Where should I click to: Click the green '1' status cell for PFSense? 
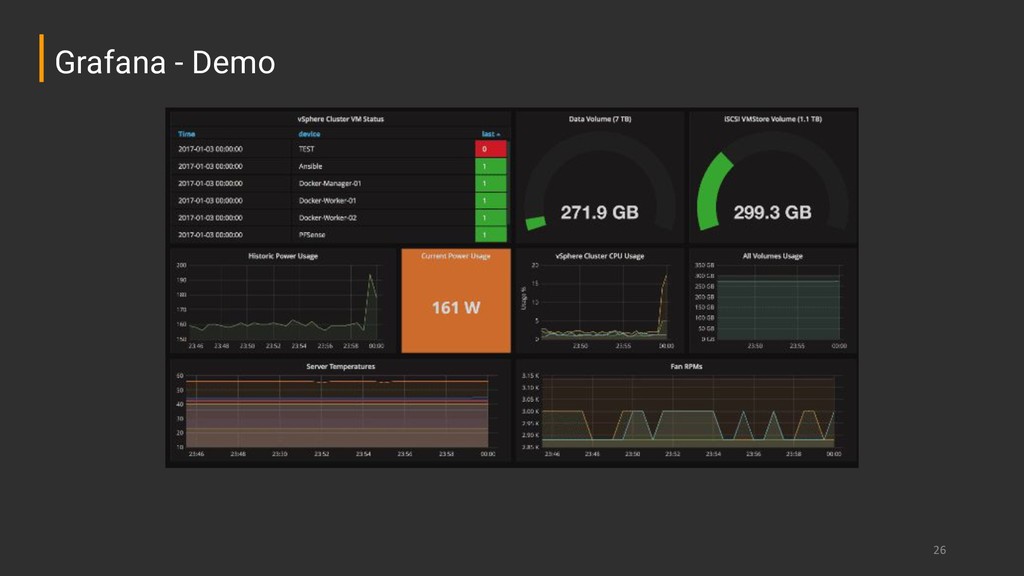491,234
